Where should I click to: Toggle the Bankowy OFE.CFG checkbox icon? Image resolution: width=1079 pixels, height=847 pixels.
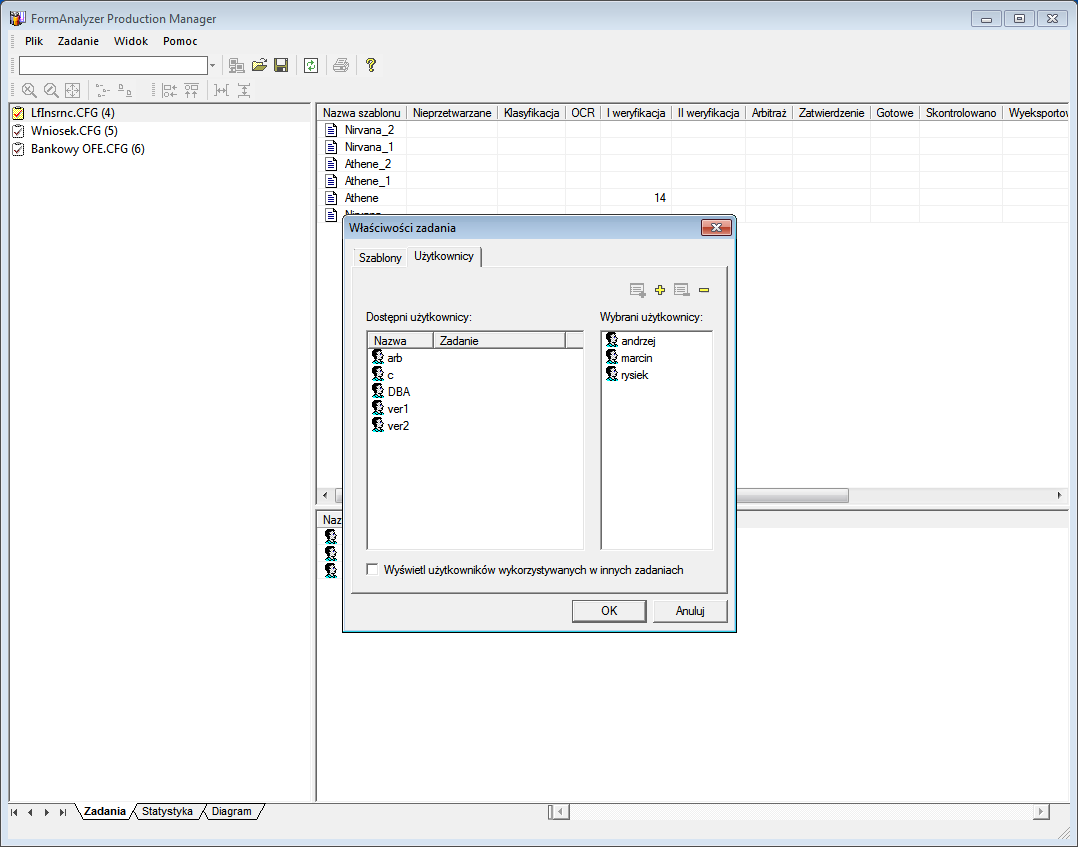[x=18, y=149]
